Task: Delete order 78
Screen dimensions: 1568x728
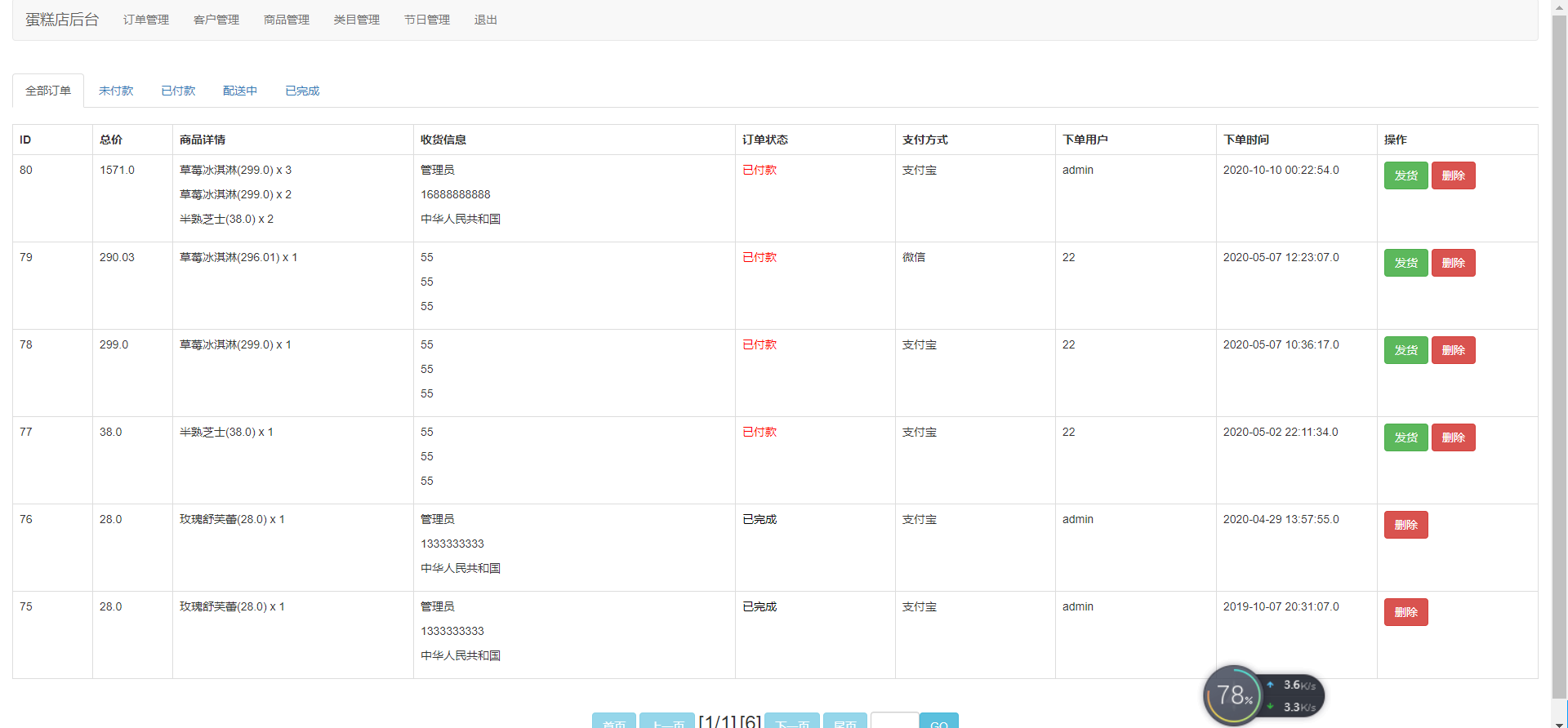Action: pyautogui.click(x=1453, y=350)
